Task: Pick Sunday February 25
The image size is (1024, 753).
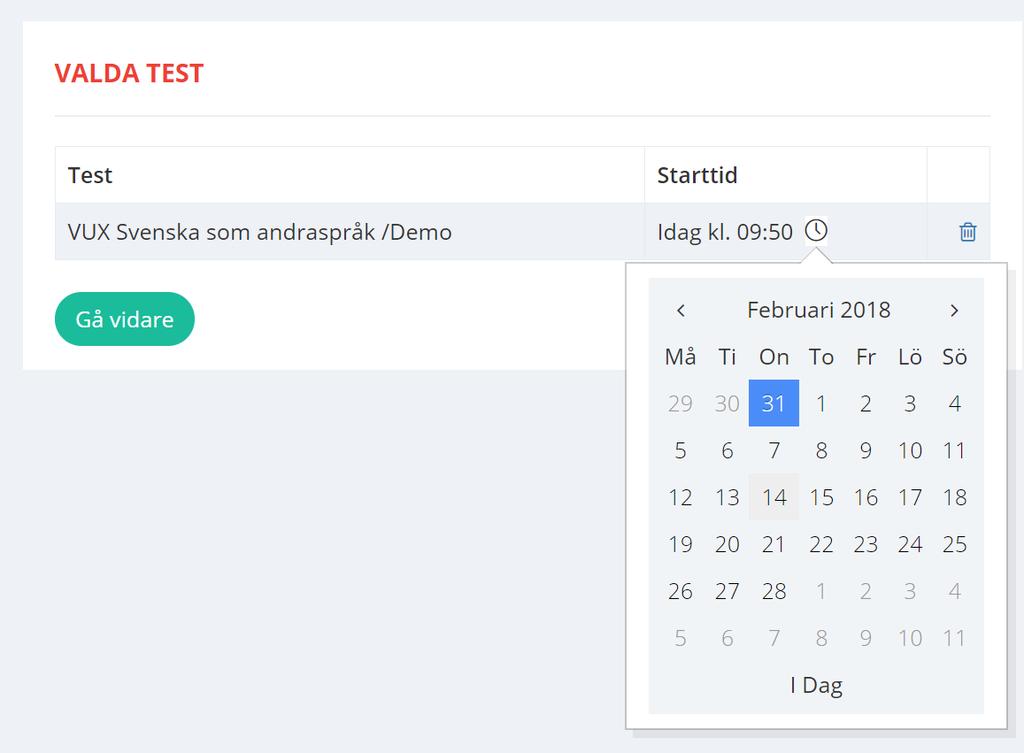Action: pos(954,544)
